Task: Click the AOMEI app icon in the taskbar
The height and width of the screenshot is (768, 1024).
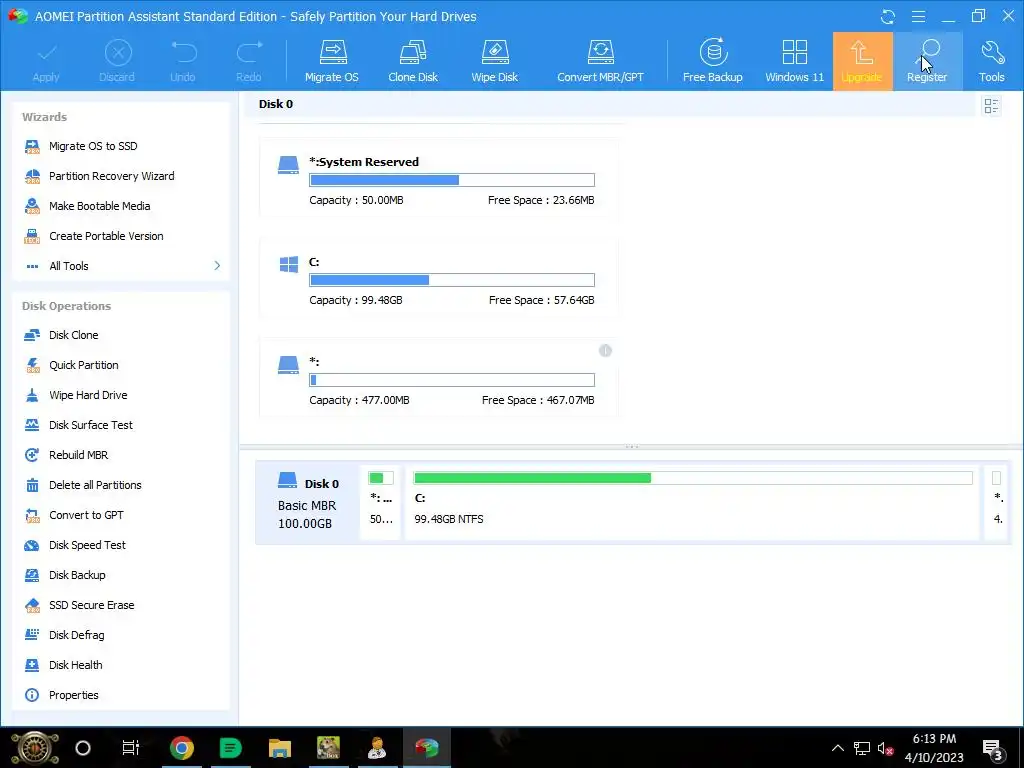Action: (427, 748)
